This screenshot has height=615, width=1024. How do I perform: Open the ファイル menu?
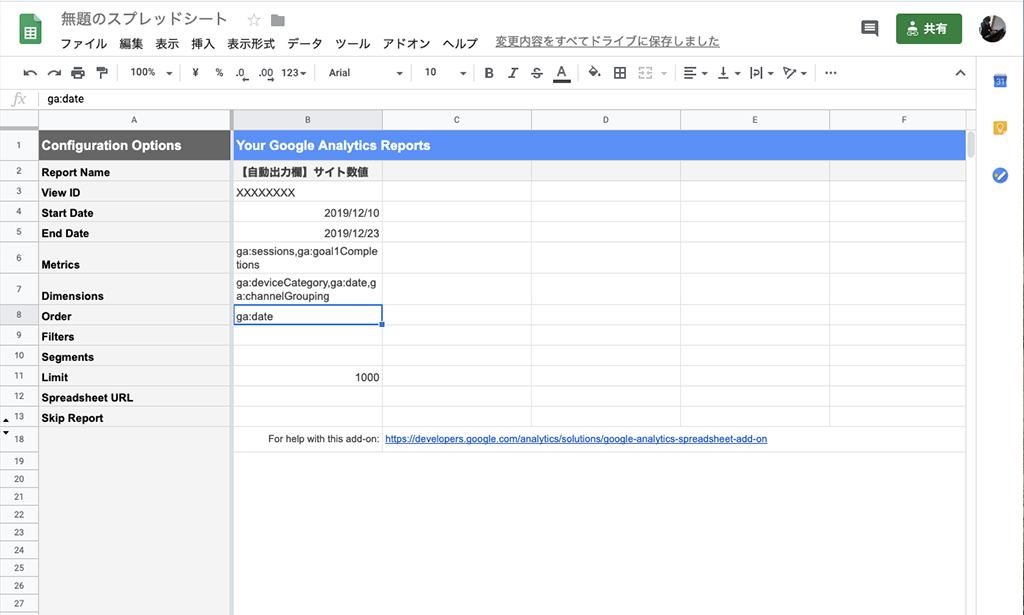coord(84,44)
